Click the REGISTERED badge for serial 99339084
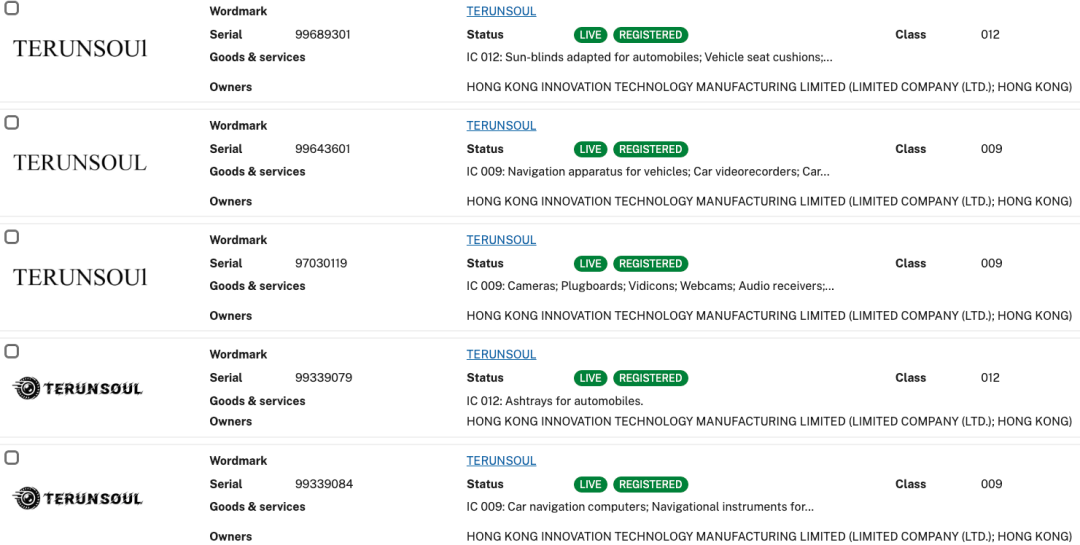The width and height of the screenshot is (1080, 545). pyautogui.click(x=650, y=484)
